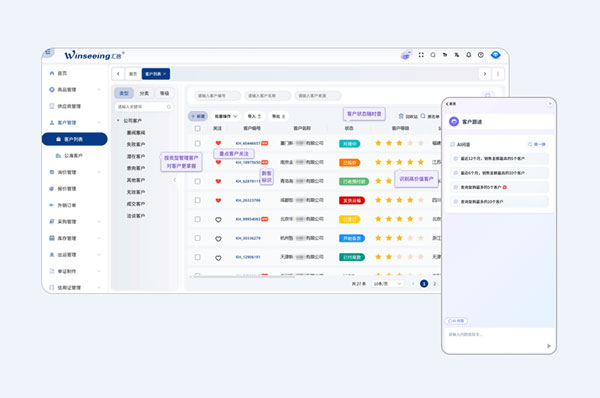Select 客户列表 in the sidebar
The height and width of the screenshot is (398, 600).
coord(75,139)
